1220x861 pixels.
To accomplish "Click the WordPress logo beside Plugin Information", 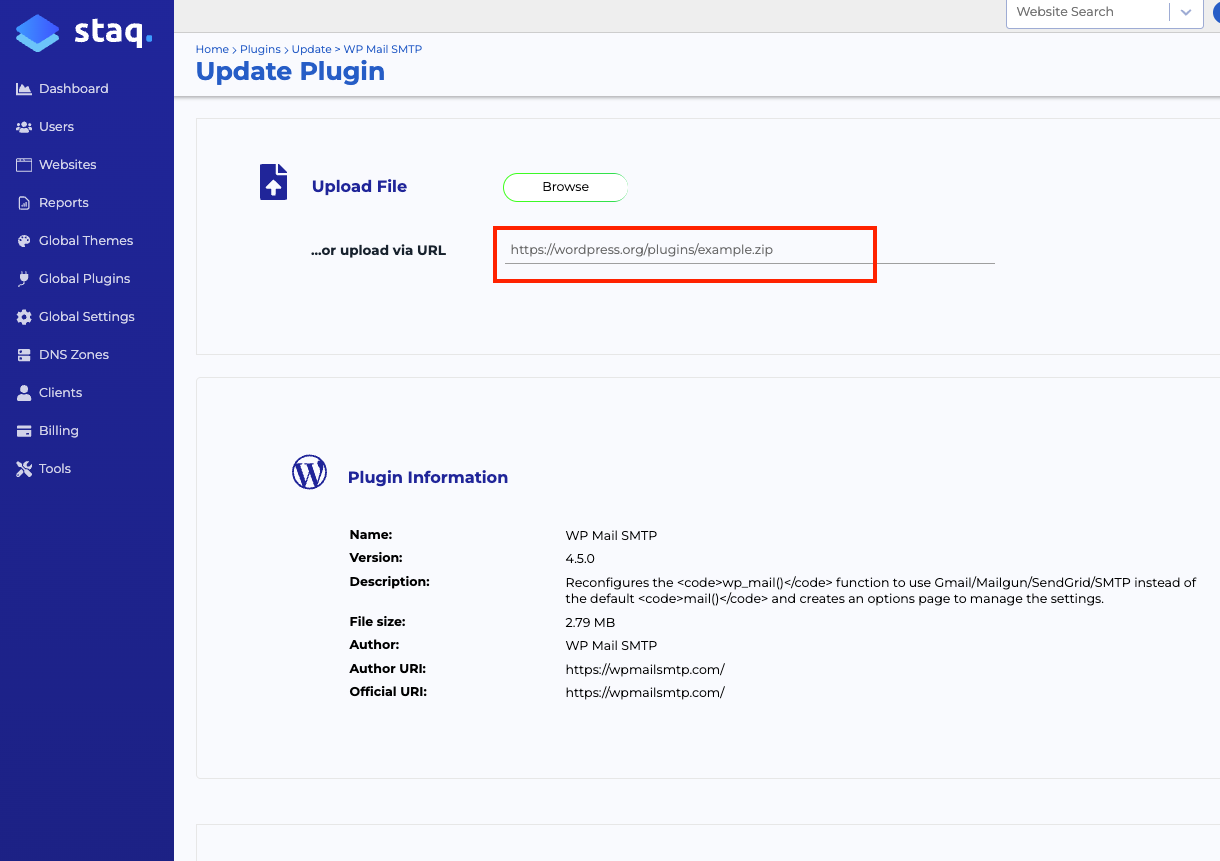I will coord(309,472).
